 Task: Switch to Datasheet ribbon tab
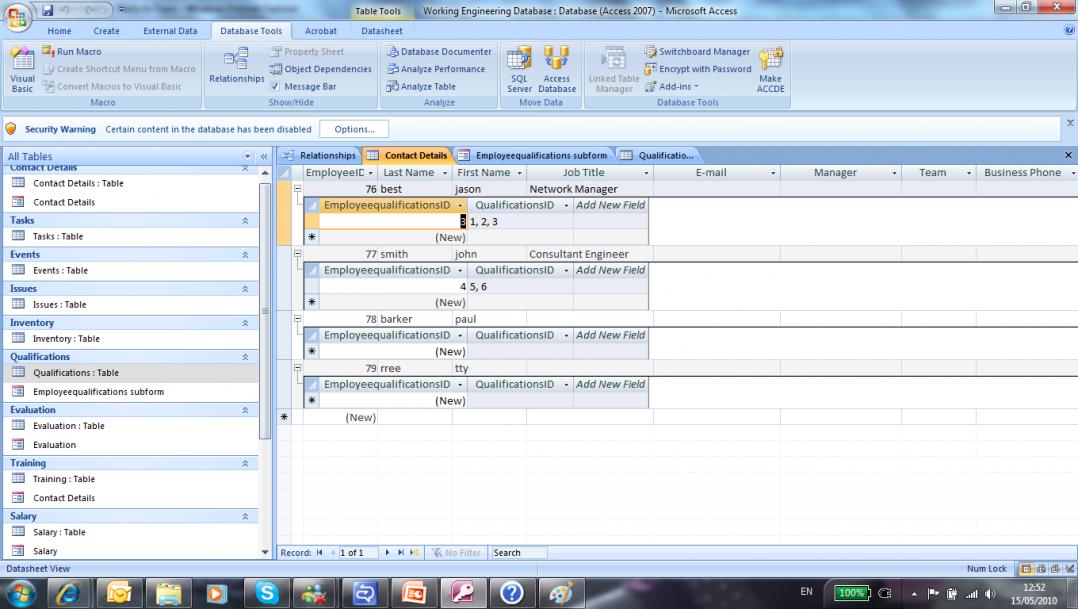[382, 31]
